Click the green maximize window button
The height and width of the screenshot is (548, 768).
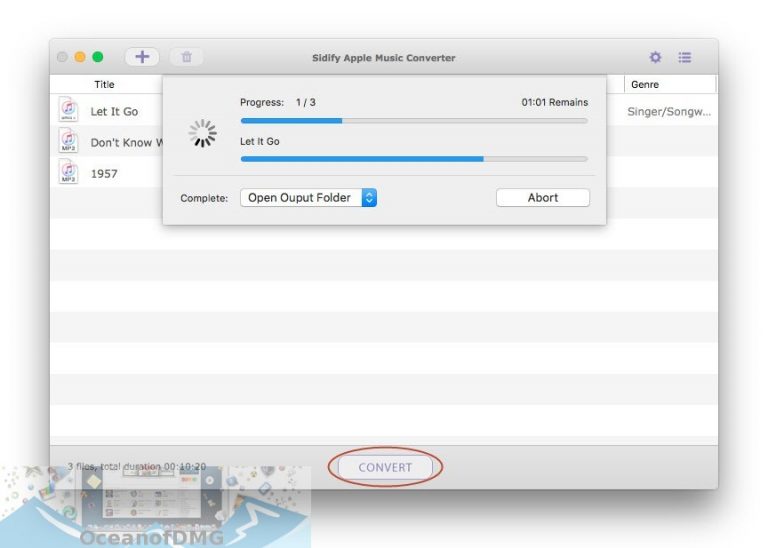pos(98,57)
